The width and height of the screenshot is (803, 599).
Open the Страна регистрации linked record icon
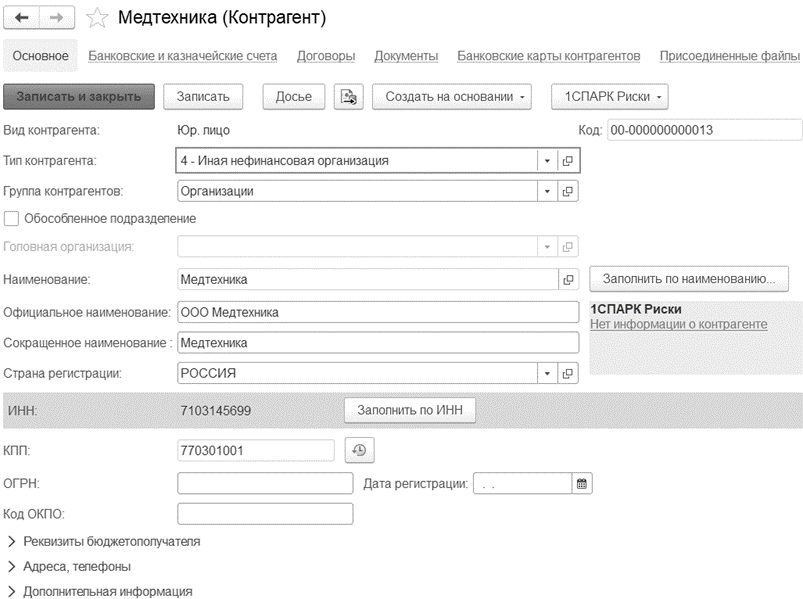pyautogui.click(x=567, y=373)
